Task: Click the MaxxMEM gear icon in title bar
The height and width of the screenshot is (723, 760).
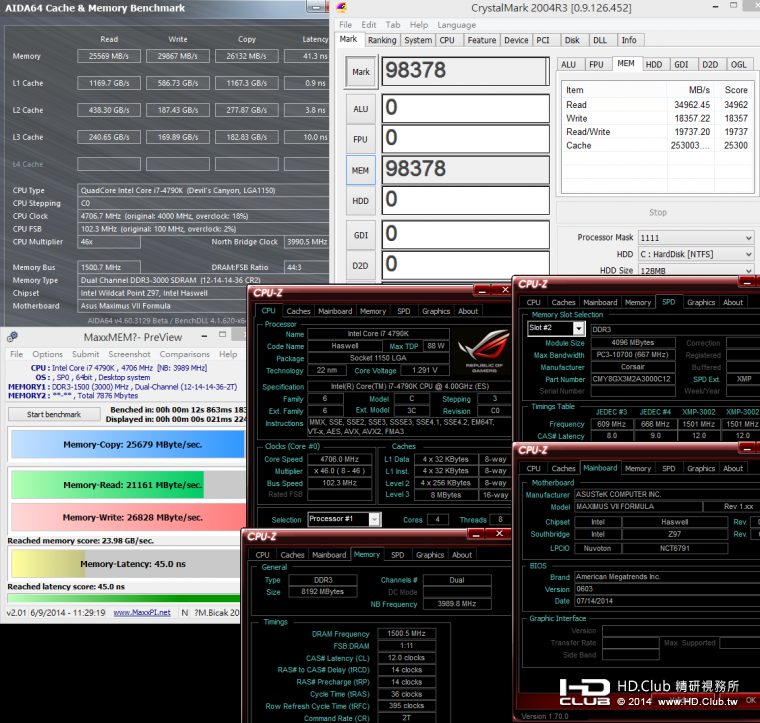Action: coord(12,337)
